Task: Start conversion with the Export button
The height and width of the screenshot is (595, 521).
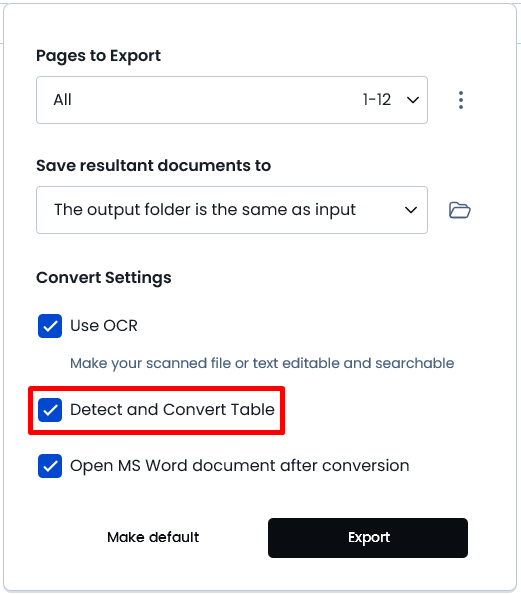Action: tap(368, 538)
